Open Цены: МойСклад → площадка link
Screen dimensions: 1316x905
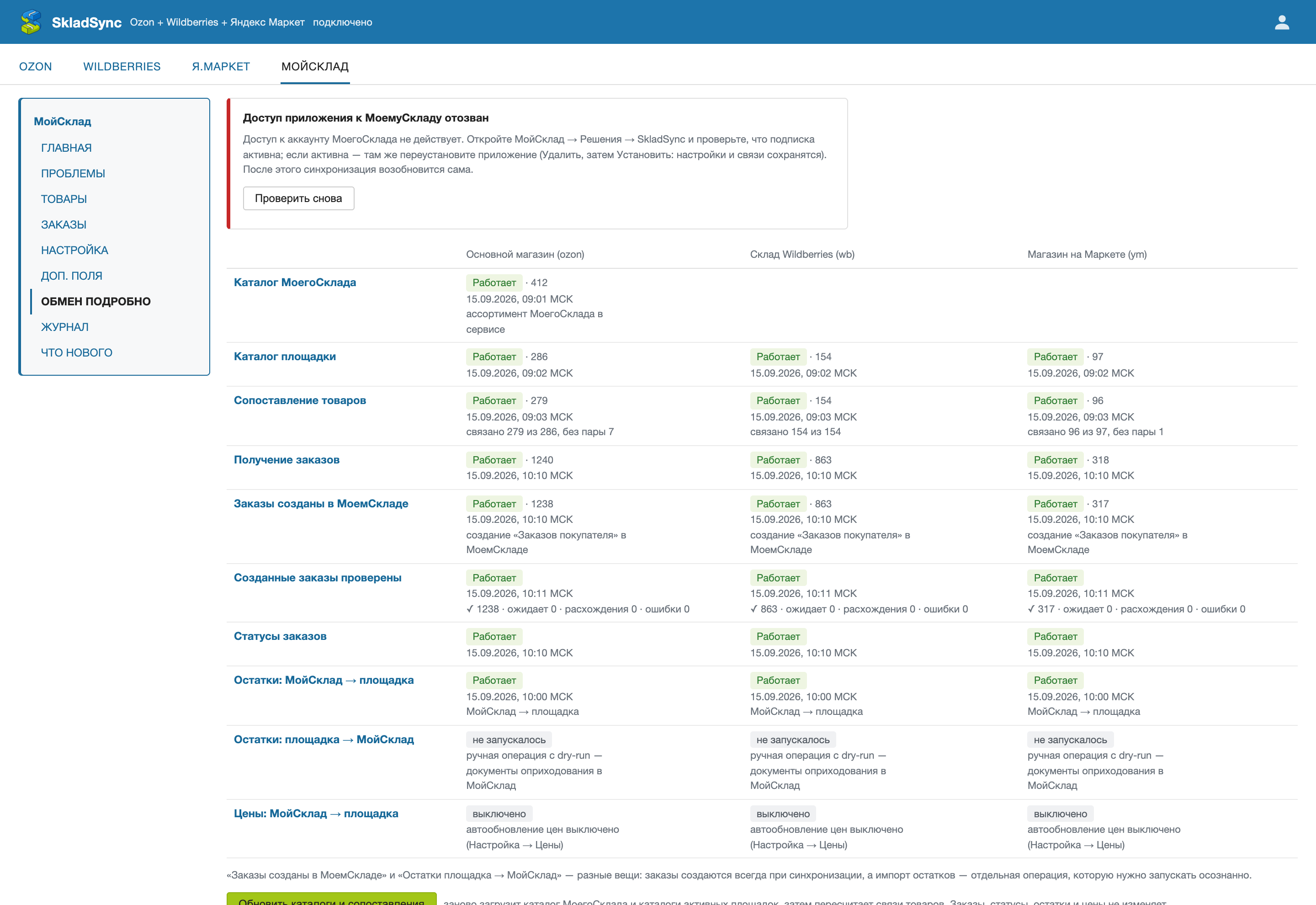pyautogui.click(x=316, y=813)
